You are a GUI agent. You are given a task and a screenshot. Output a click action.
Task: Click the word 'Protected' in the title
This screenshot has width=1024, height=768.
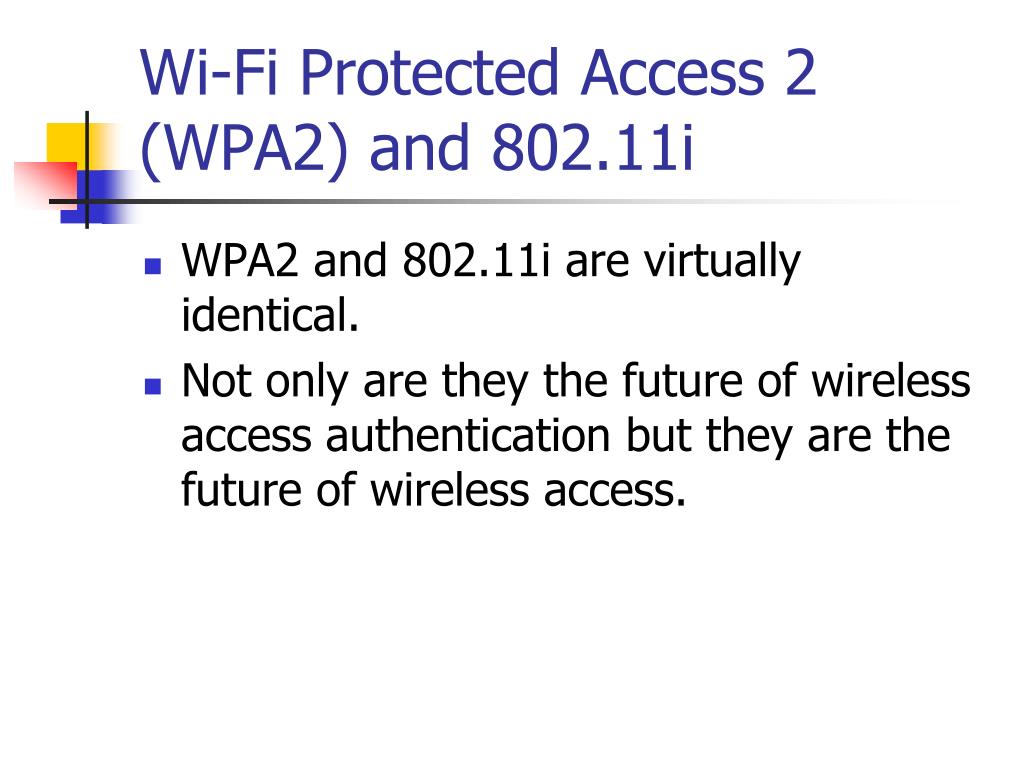point(429,73)
